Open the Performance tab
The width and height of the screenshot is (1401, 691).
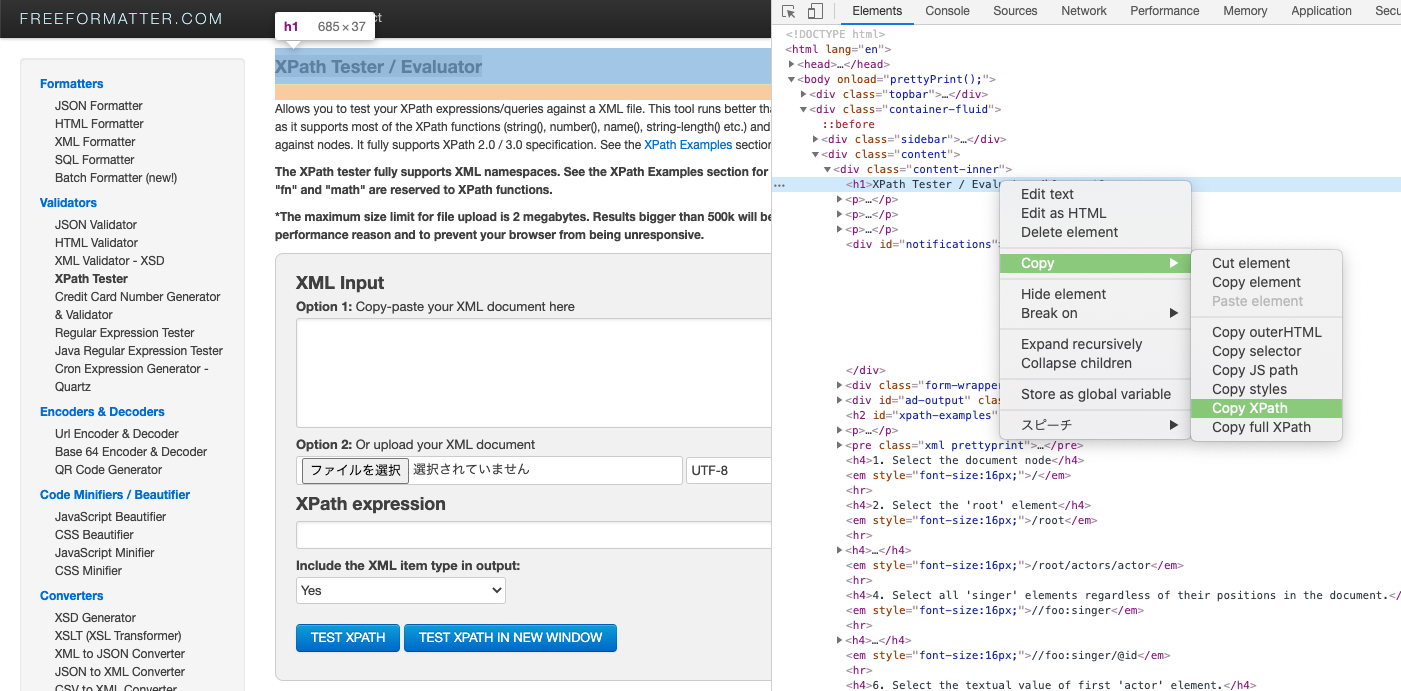point(1164,11)
